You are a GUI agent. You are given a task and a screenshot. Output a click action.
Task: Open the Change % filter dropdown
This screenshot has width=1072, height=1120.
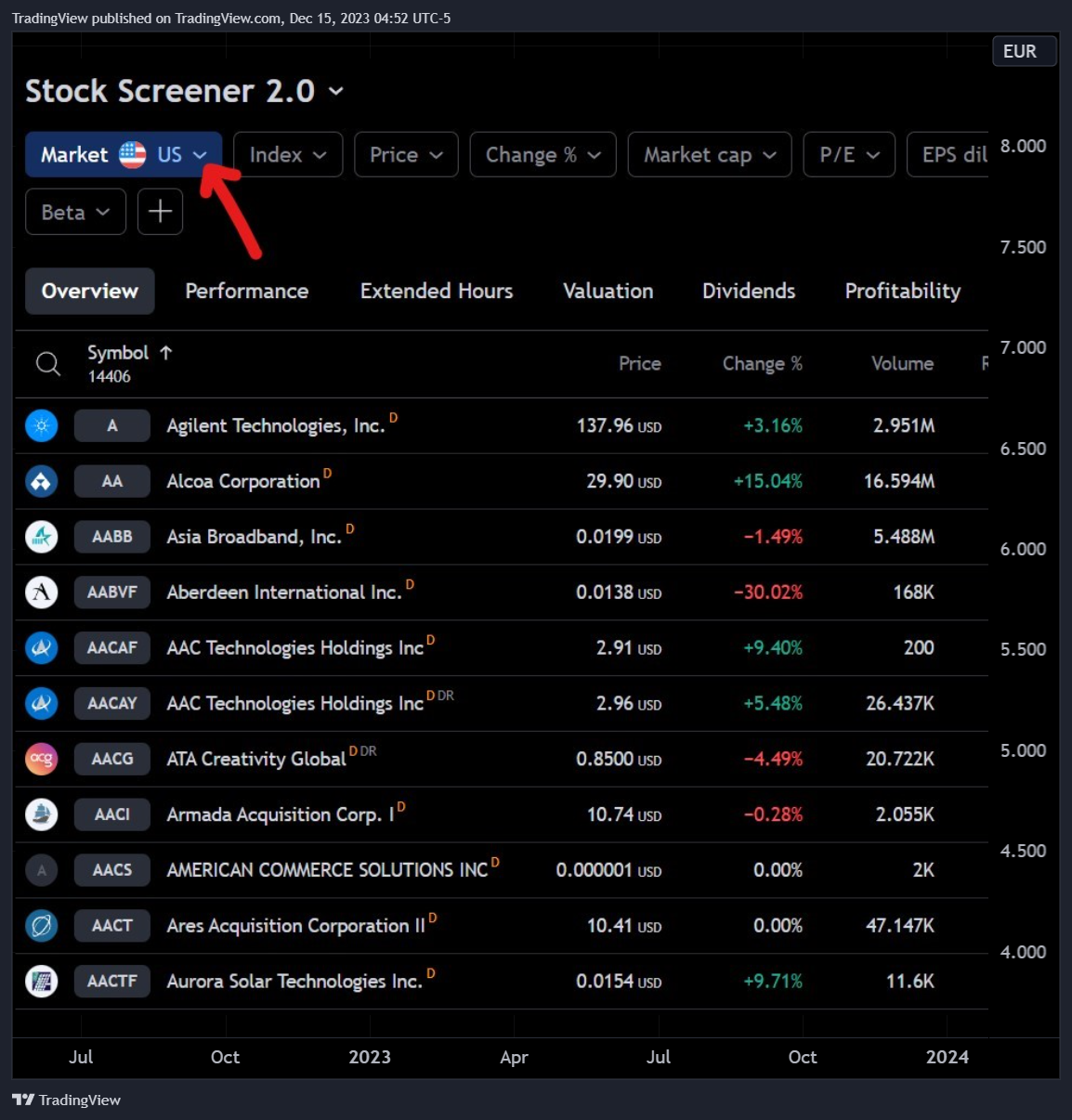click(x=543, y=154)
